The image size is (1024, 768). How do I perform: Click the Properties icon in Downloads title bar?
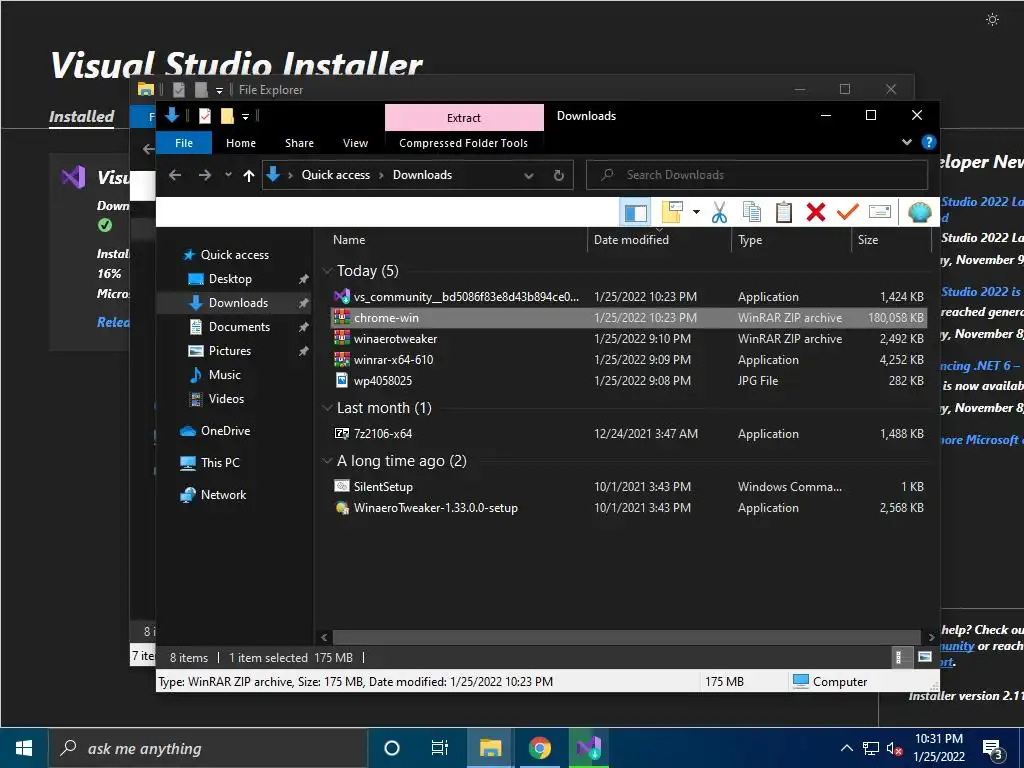point(204,116)
